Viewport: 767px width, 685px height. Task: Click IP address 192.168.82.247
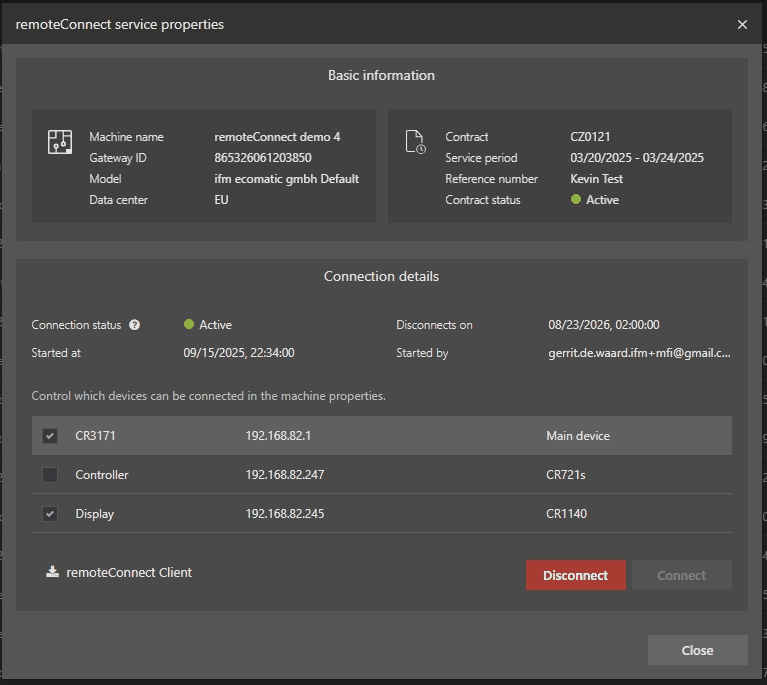pyautogui.click(x=285, y=475)
